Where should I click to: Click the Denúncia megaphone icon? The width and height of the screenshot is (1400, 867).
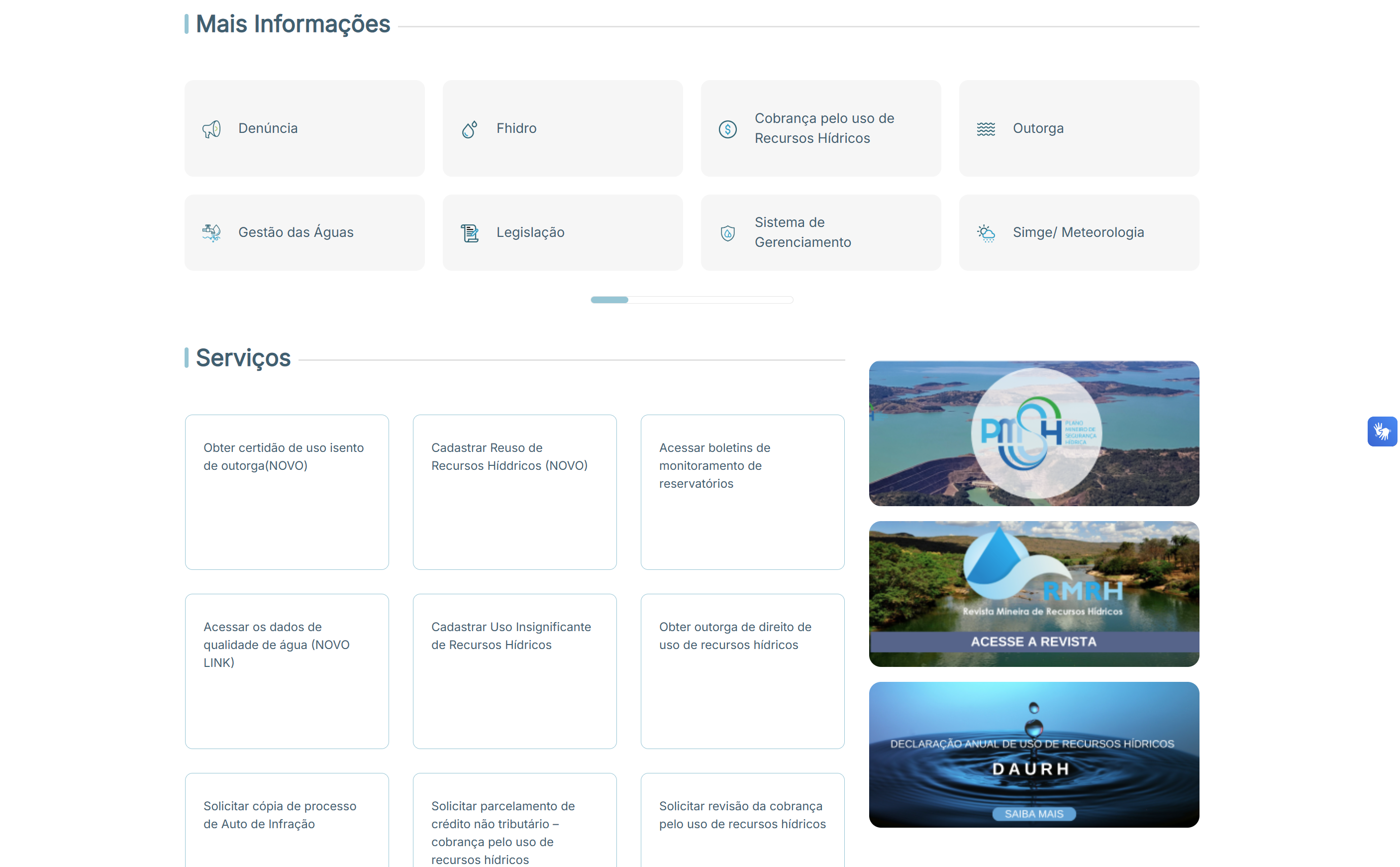pyautogui.click(x=211, y=129)
